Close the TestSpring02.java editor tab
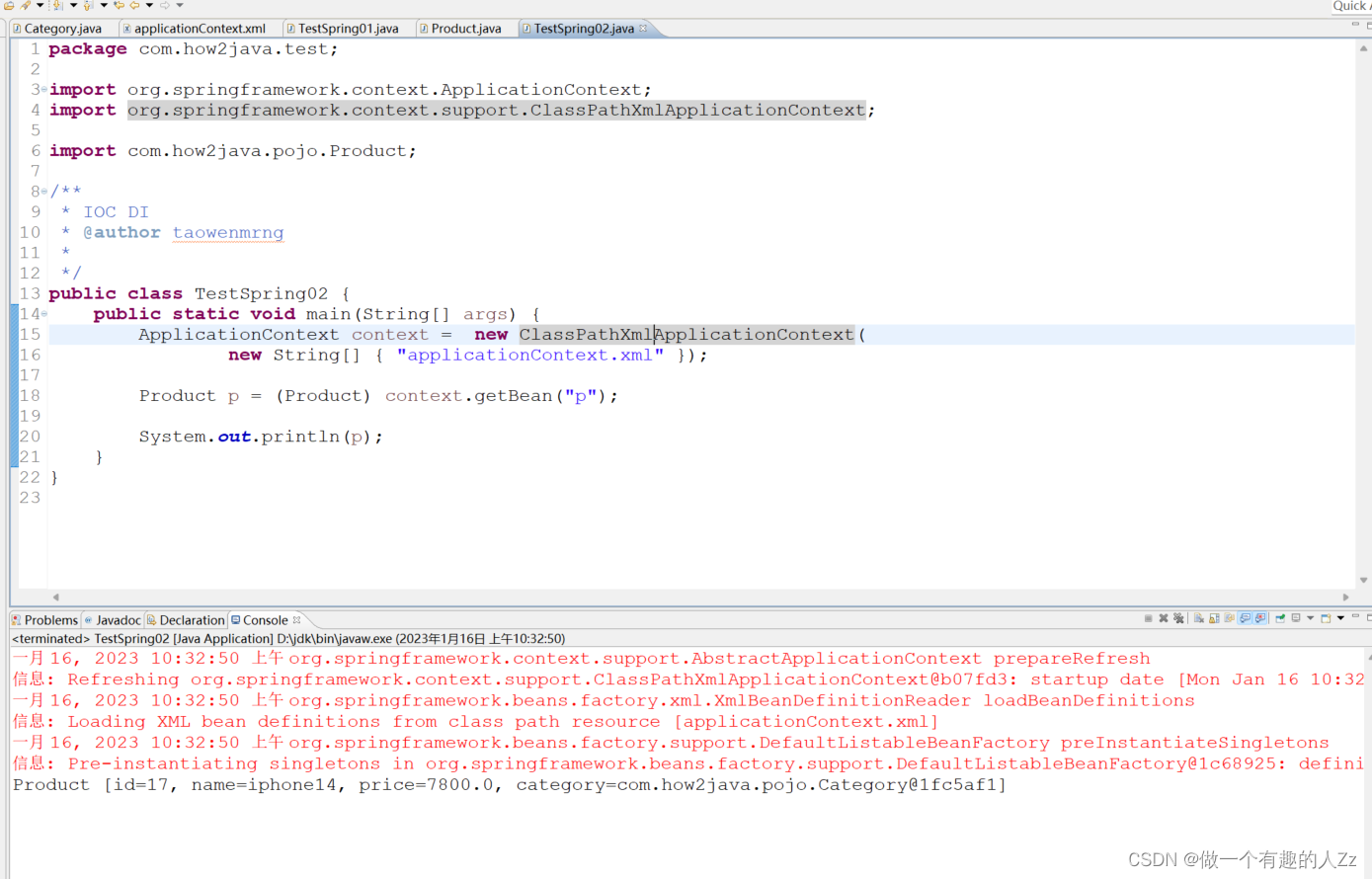Viewport: 1372px width, 879px height. pos(643,28)
